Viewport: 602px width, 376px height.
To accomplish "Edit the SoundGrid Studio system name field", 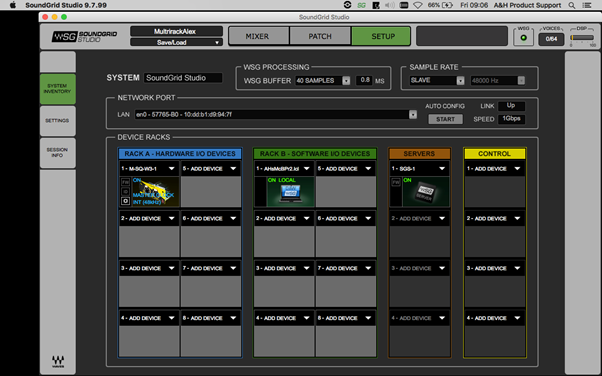I will [x=183, y=78].
